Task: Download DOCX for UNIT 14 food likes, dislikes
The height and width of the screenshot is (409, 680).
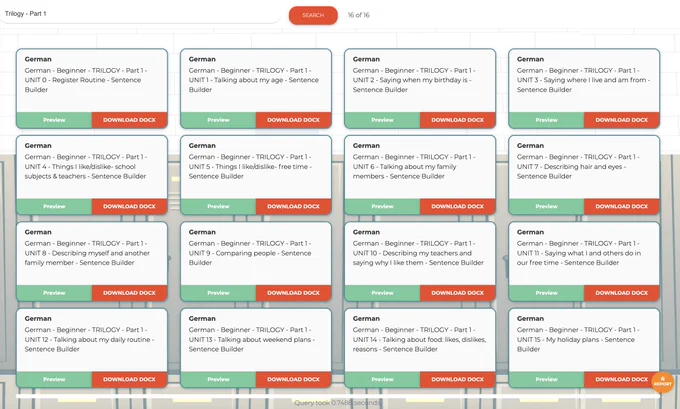Action: pyautogui.click(x=458, y=380)
